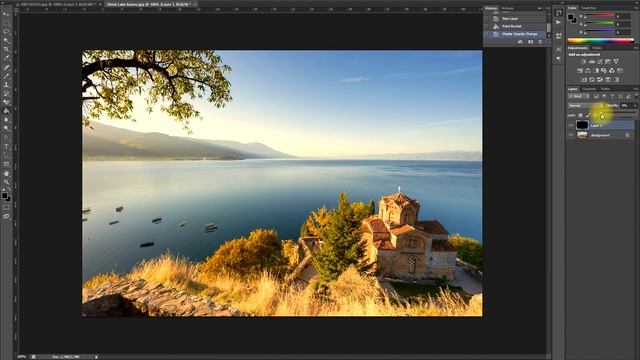Select the Brush tool

click(x=6, y=76)
